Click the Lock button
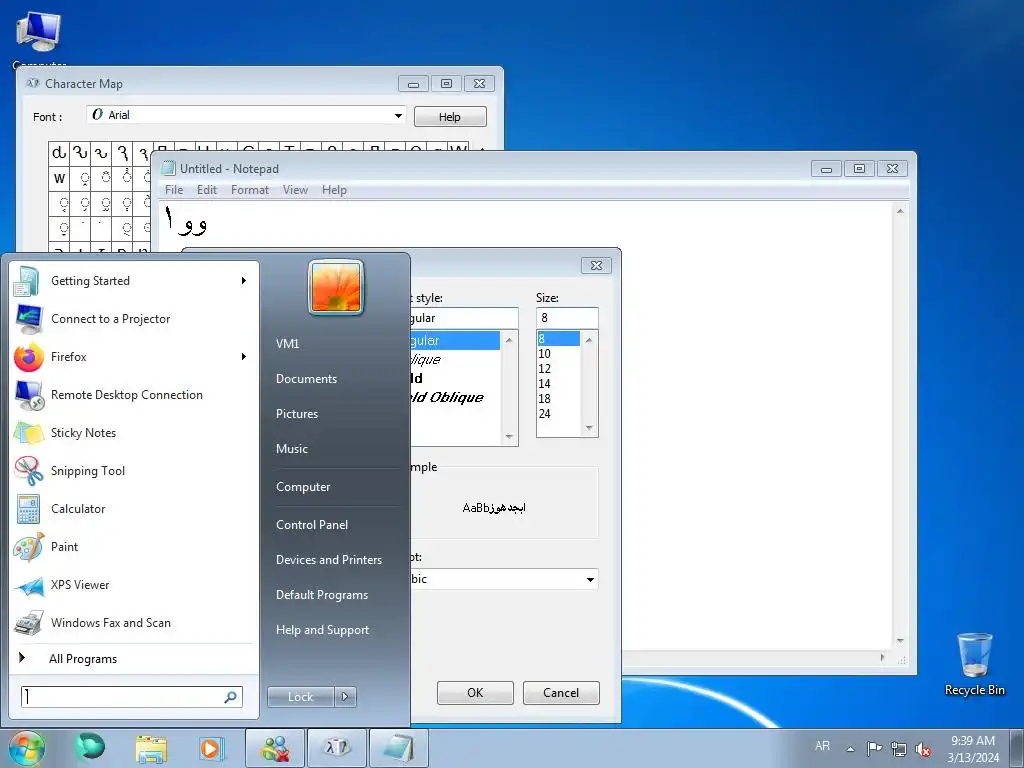The image size is (1024, 768). pyautogui.click(x=301, y=697)
